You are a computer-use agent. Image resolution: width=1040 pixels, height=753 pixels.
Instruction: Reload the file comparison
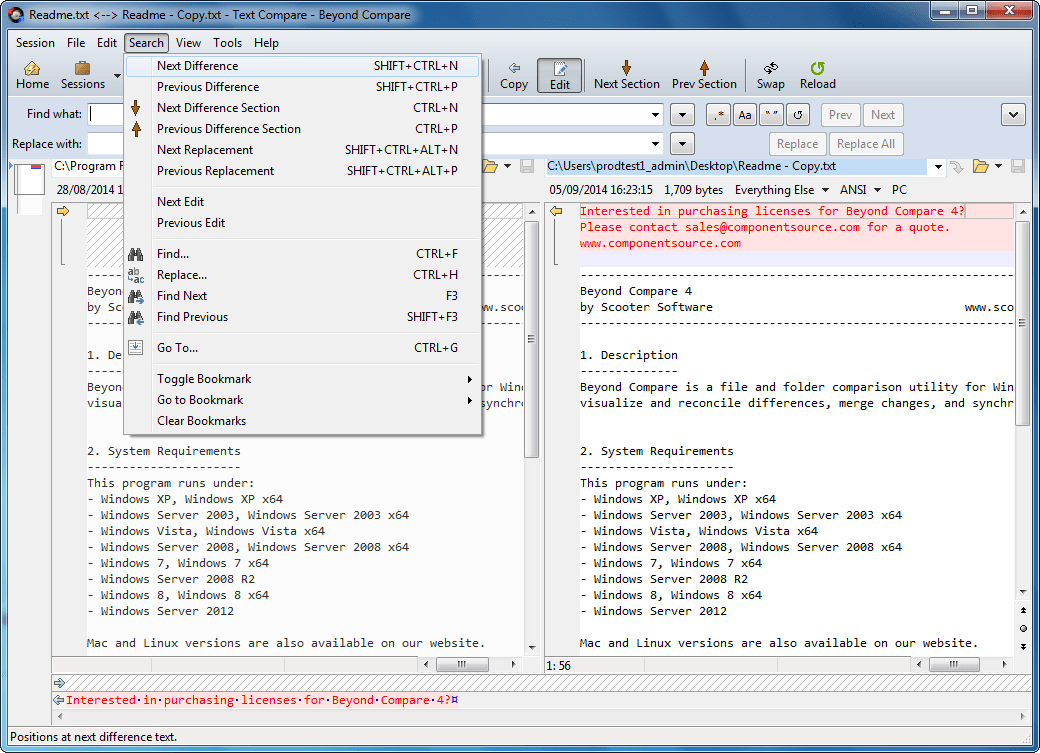(x=817, y=68)
